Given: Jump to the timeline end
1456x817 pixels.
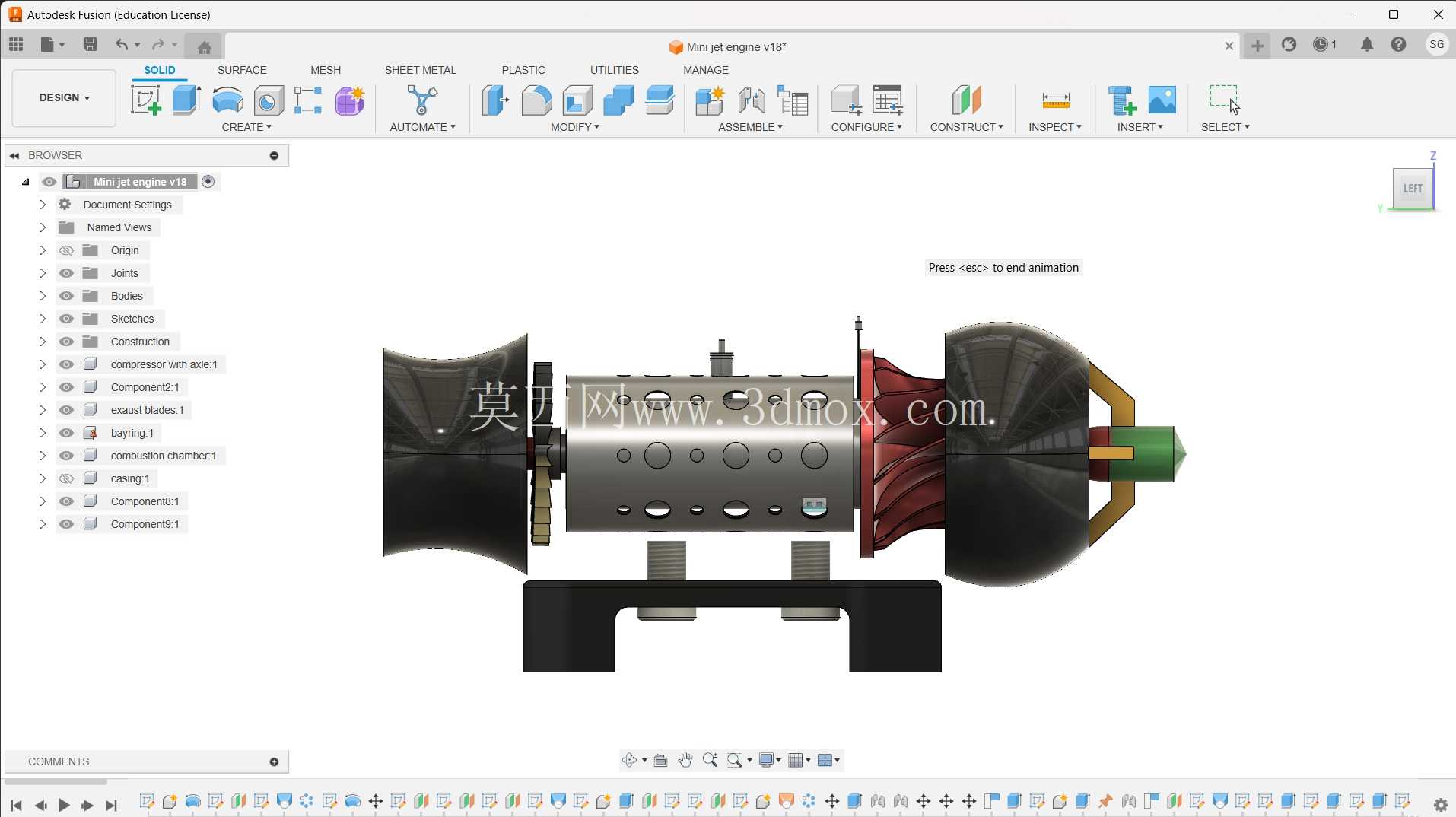Looking at the screenshot, I should 112,805.
